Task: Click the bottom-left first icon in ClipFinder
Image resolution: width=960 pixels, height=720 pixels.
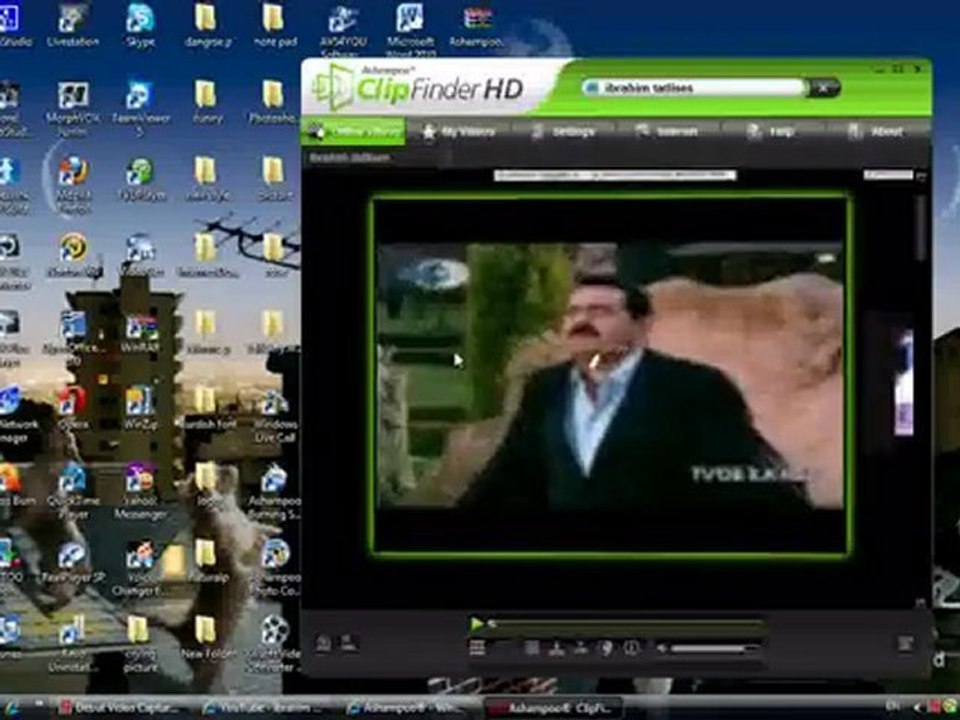Action: pyautogui.click(x=323, y=643)
